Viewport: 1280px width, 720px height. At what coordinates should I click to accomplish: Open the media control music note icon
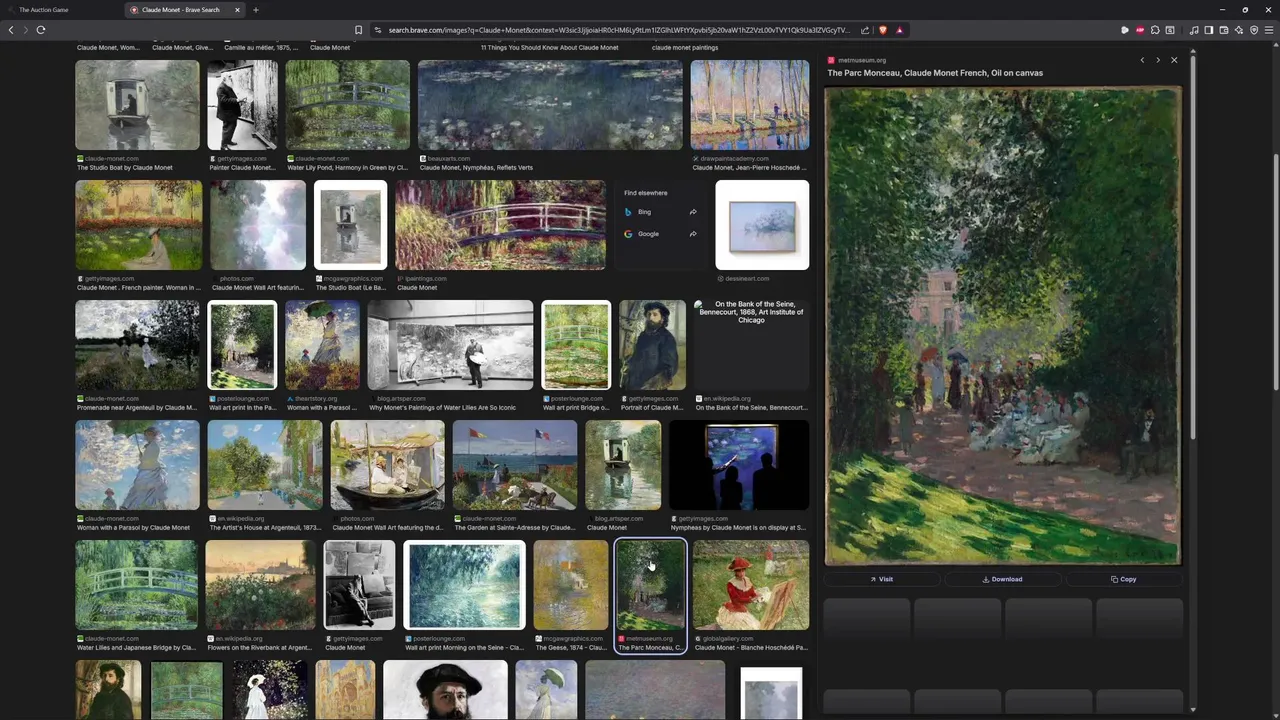point(1194,30)
